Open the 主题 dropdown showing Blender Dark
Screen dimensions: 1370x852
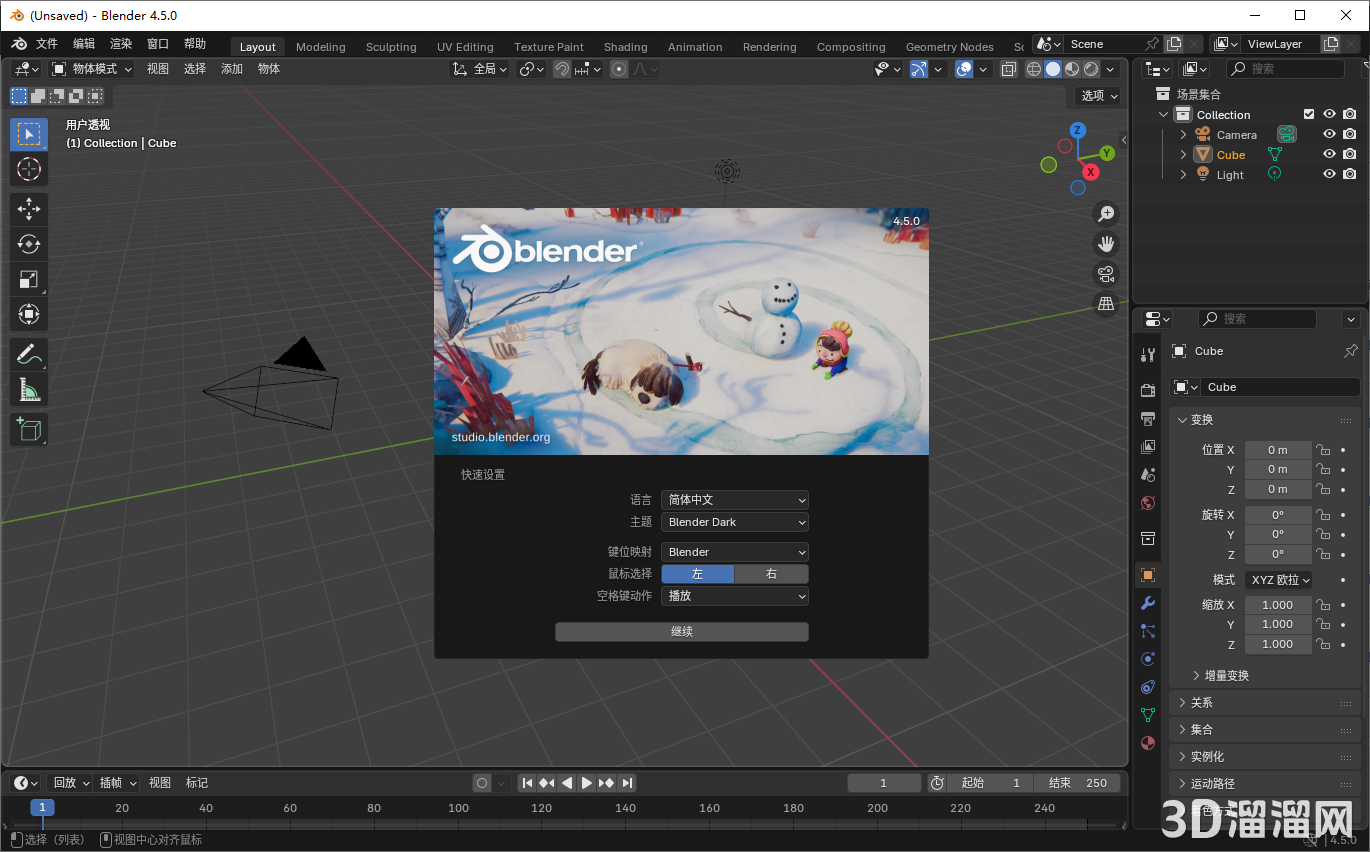tap(735, 521)
